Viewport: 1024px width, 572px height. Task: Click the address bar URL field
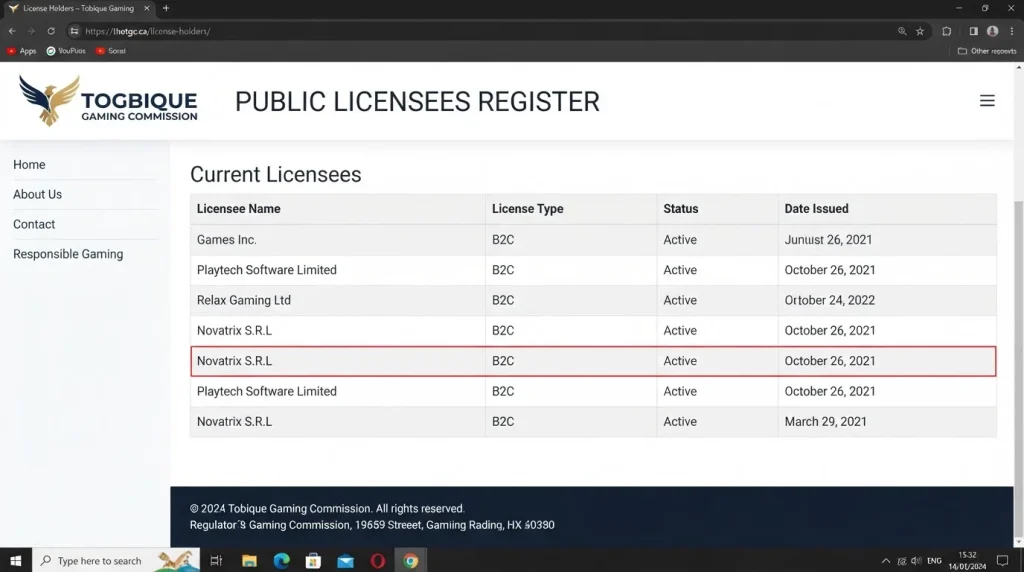[483, 31]
